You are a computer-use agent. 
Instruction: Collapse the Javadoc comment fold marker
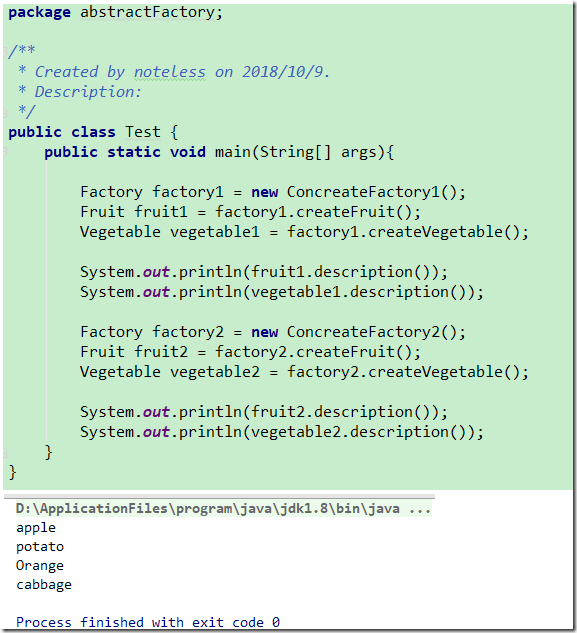[5, 51]
